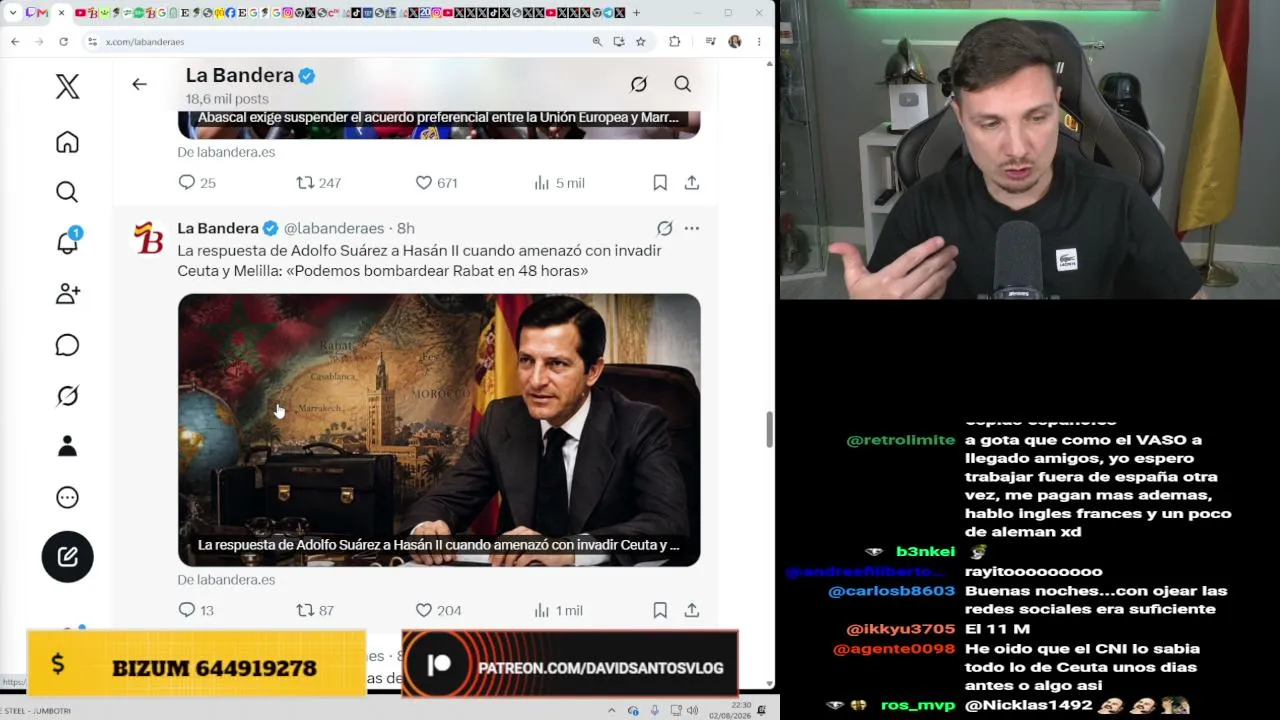
Task: Click the microphone icon in the system tray
Action: coord(655,710)
